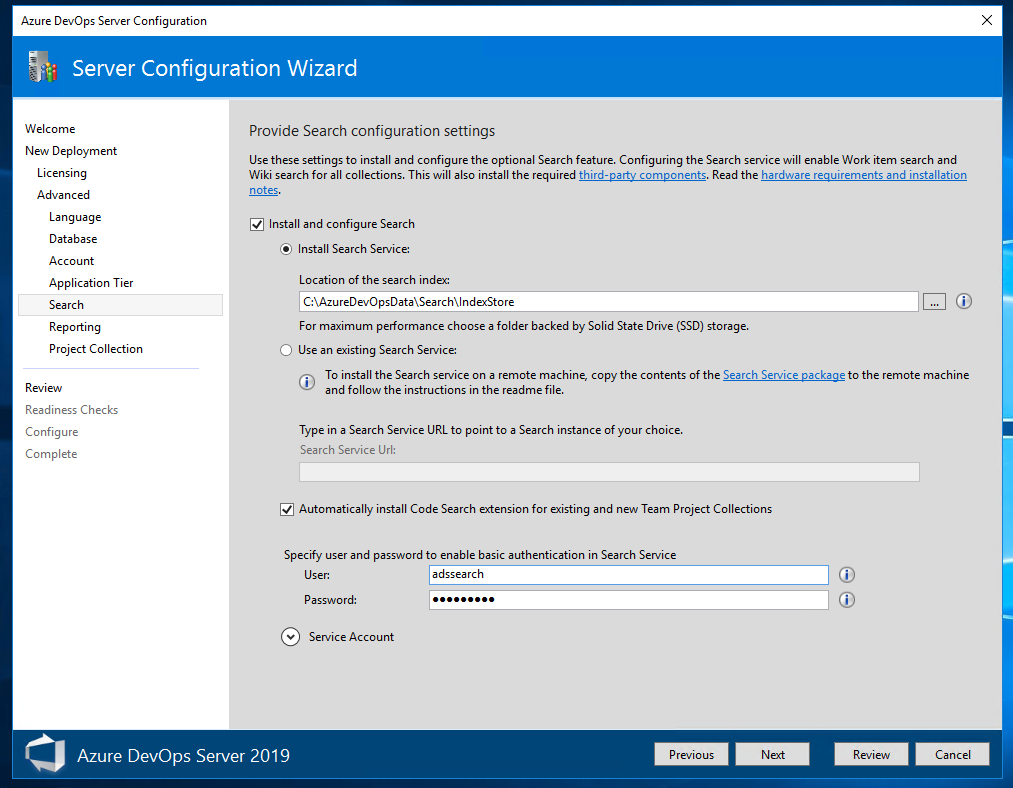The height and width of the screenshot is (788, 1013).
Task: Browse for search index folder
Action: [934, 302]
